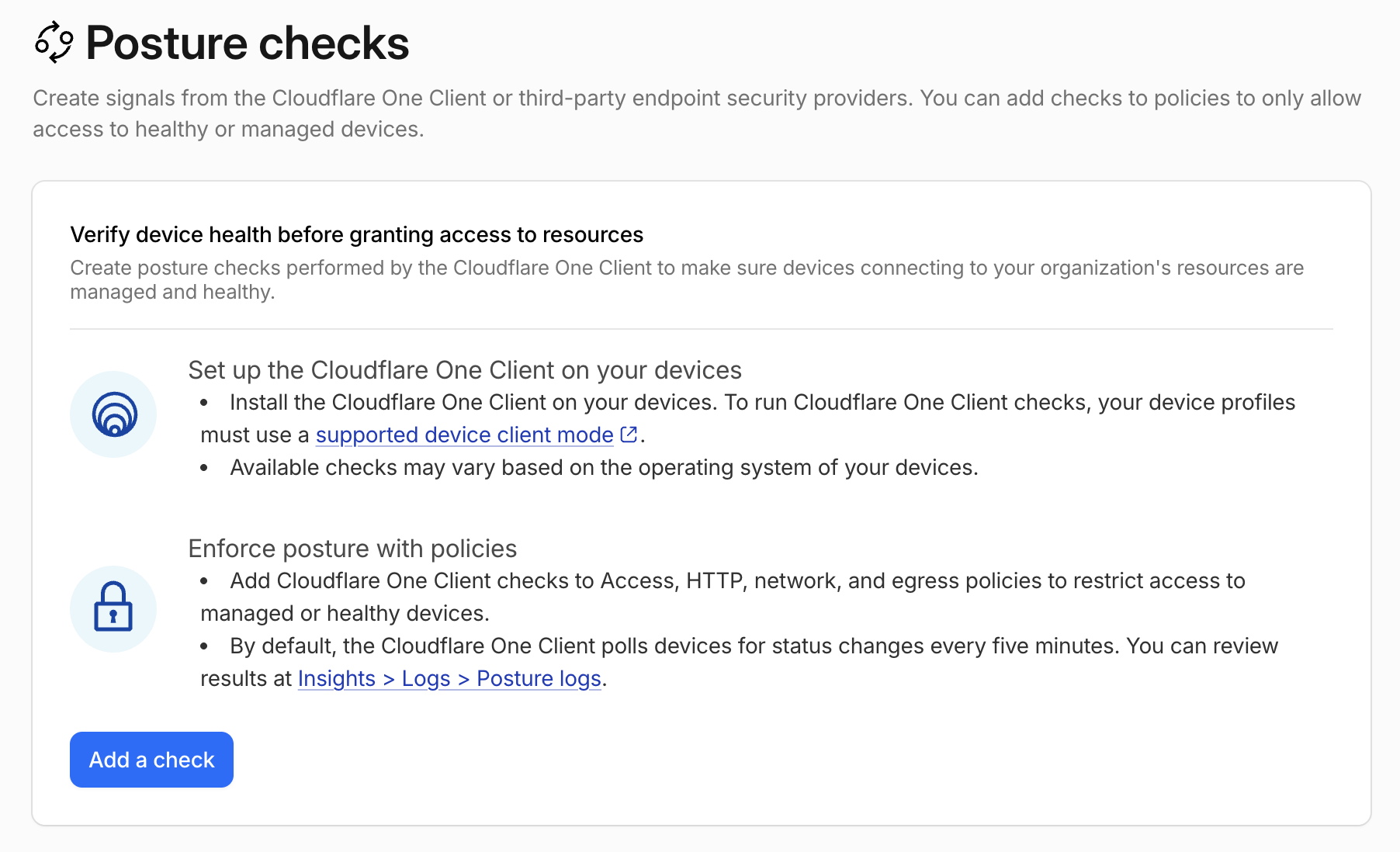The image size is (1400, 852).
Task: Click the 'Create signals from the Cloudflare' description
Action: (x=697, y=113)
